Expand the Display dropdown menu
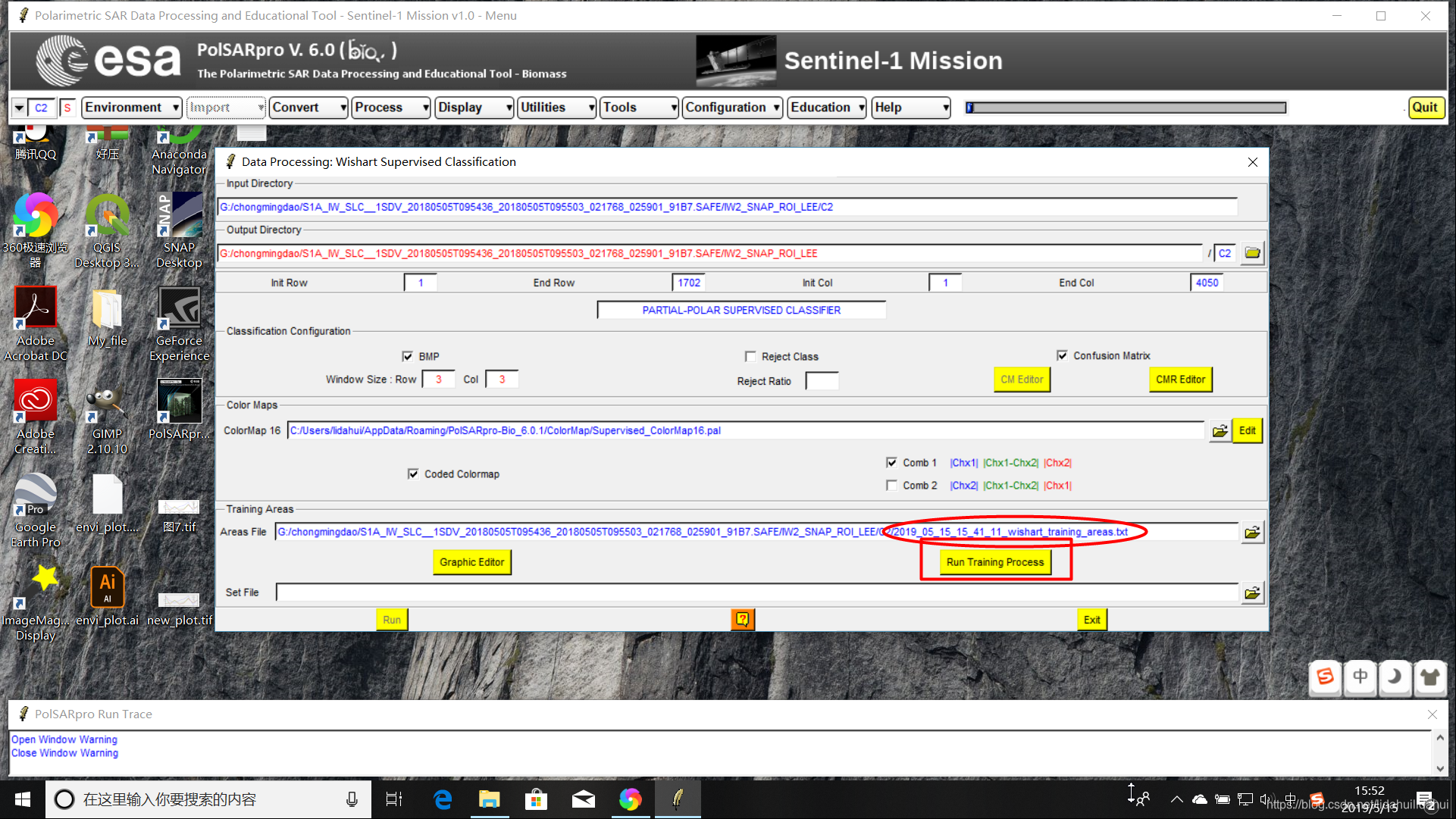Image resolution: width=1456 pixels, height=819 pixels. click(474, 108)
